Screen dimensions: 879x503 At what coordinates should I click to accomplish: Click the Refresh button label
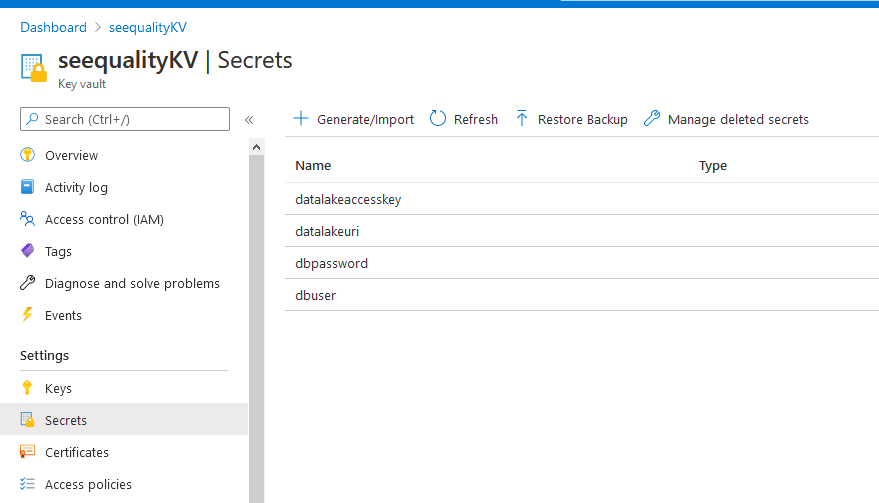click(x=476, y=119)
